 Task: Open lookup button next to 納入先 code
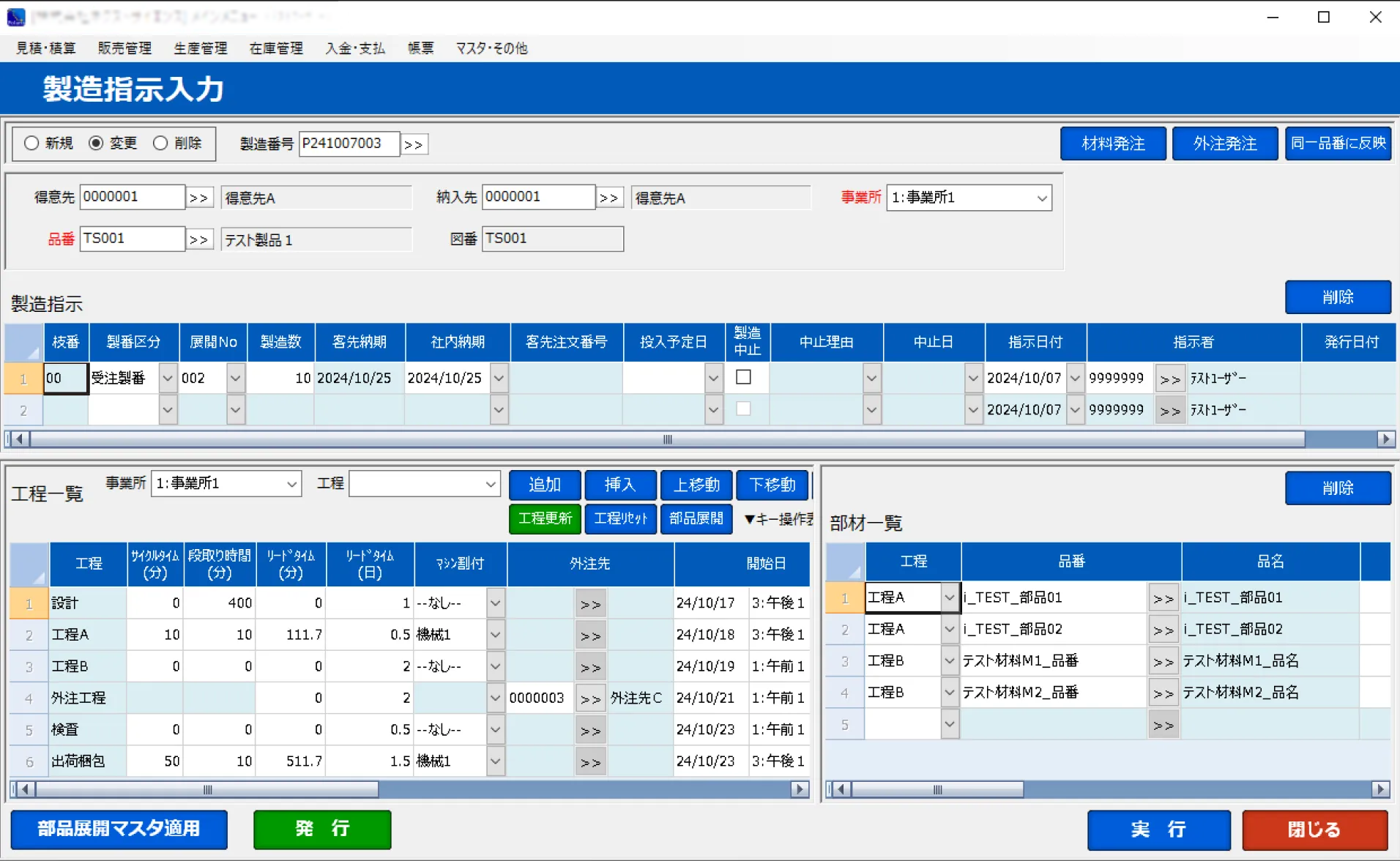[609, 198]
